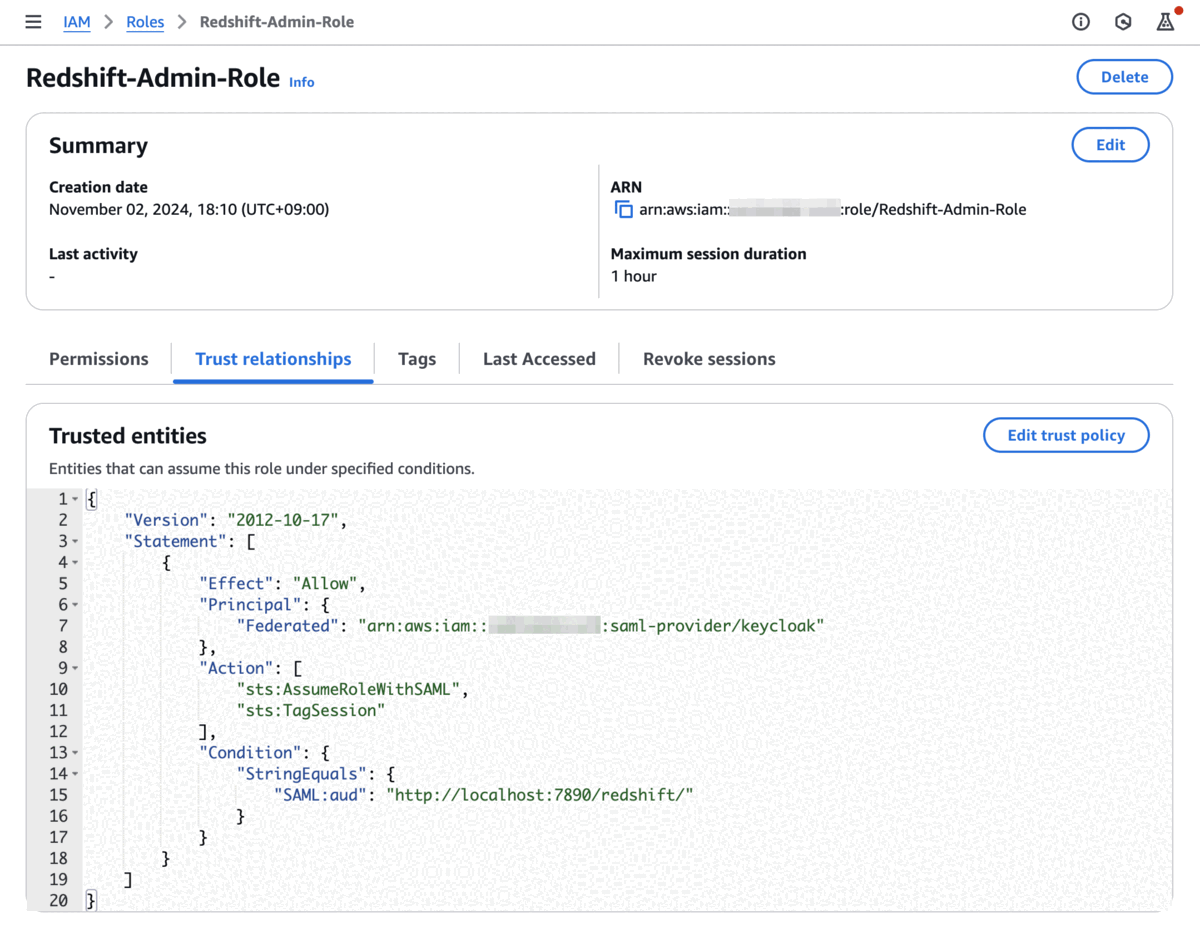Image resolution: width=1200 pixels, height=948 pixels.
Task: Copy the role ARN with copy icon
Action: 623,210
